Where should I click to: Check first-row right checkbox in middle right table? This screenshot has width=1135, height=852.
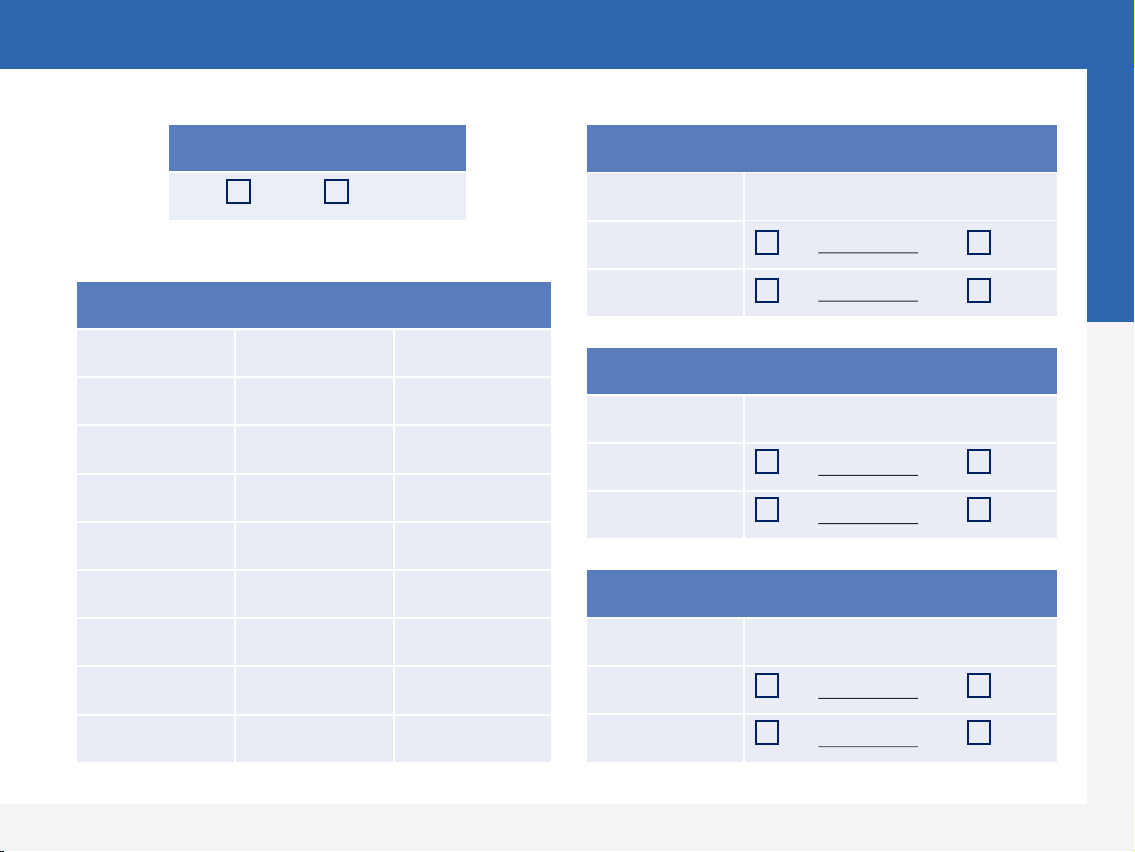979,461
